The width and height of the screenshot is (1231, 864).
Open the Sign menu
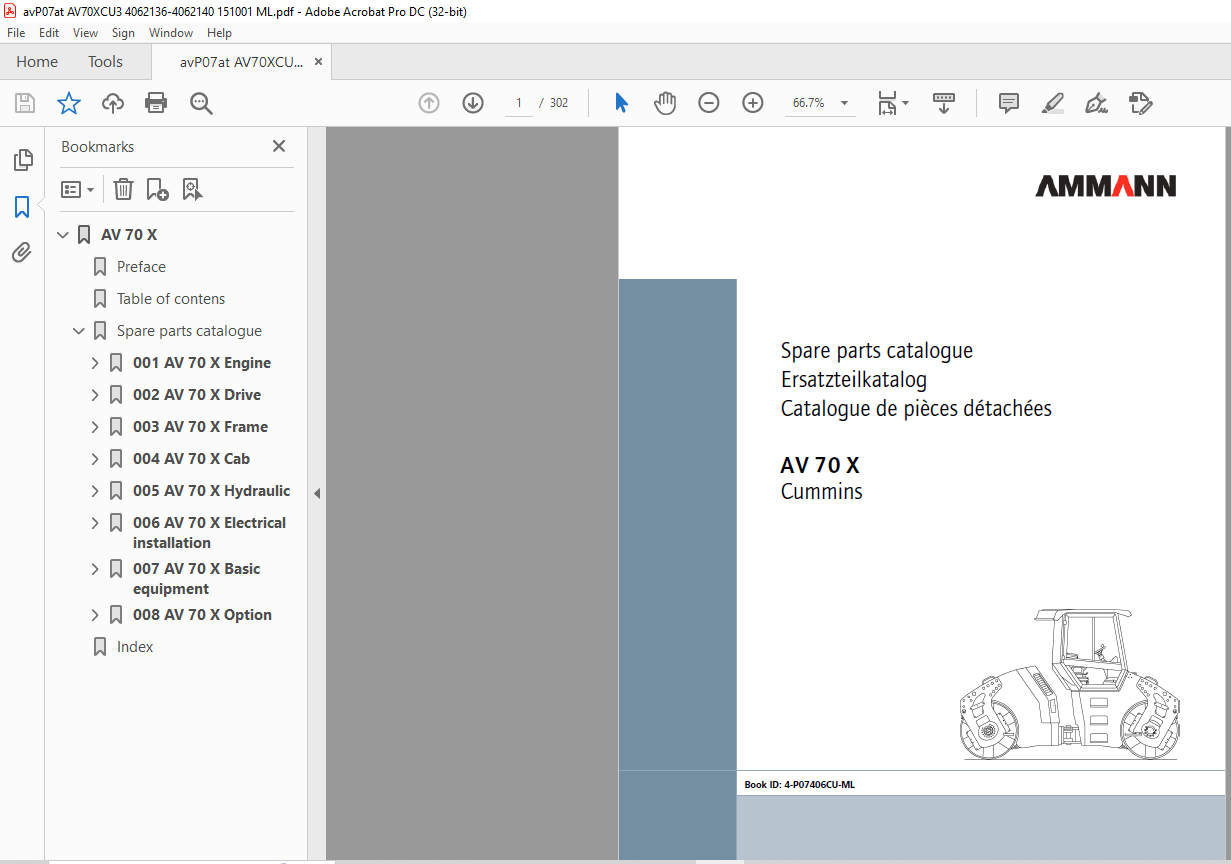click(123, 33)
